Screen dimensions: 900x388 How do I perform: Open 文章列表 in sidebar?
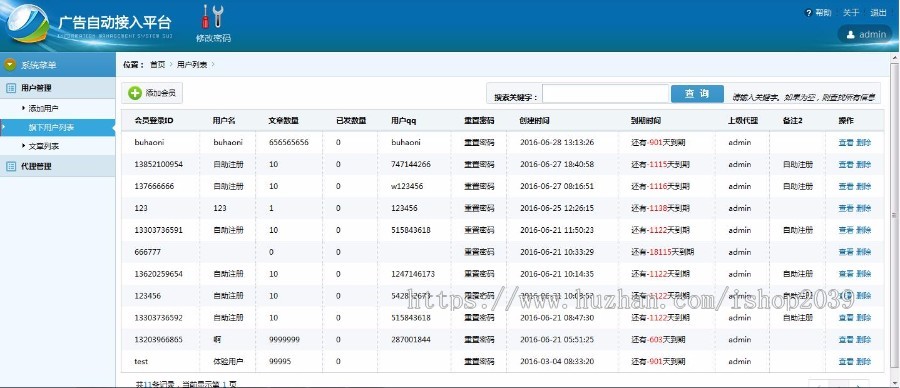click(x=44, y=146)
